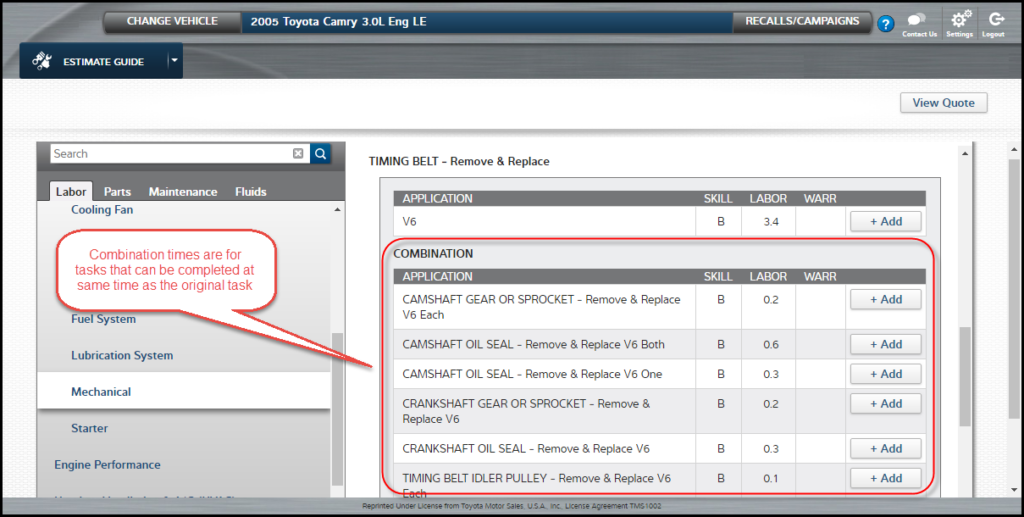Add the V6 timing belt labor
The height and width of the screenshot is (517, 1024).
pyautogui.click(x=885, y=222)
